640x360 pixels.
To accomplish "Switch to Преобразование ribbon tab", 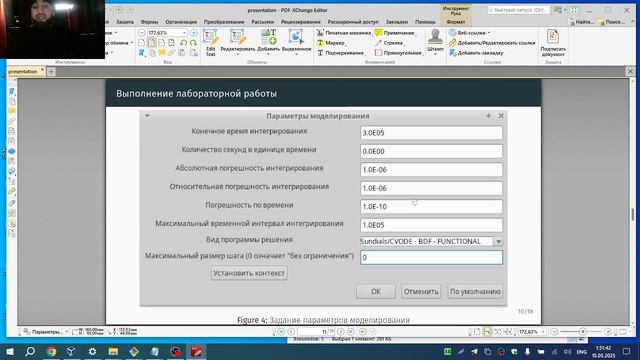I will [x=224, y=22].
